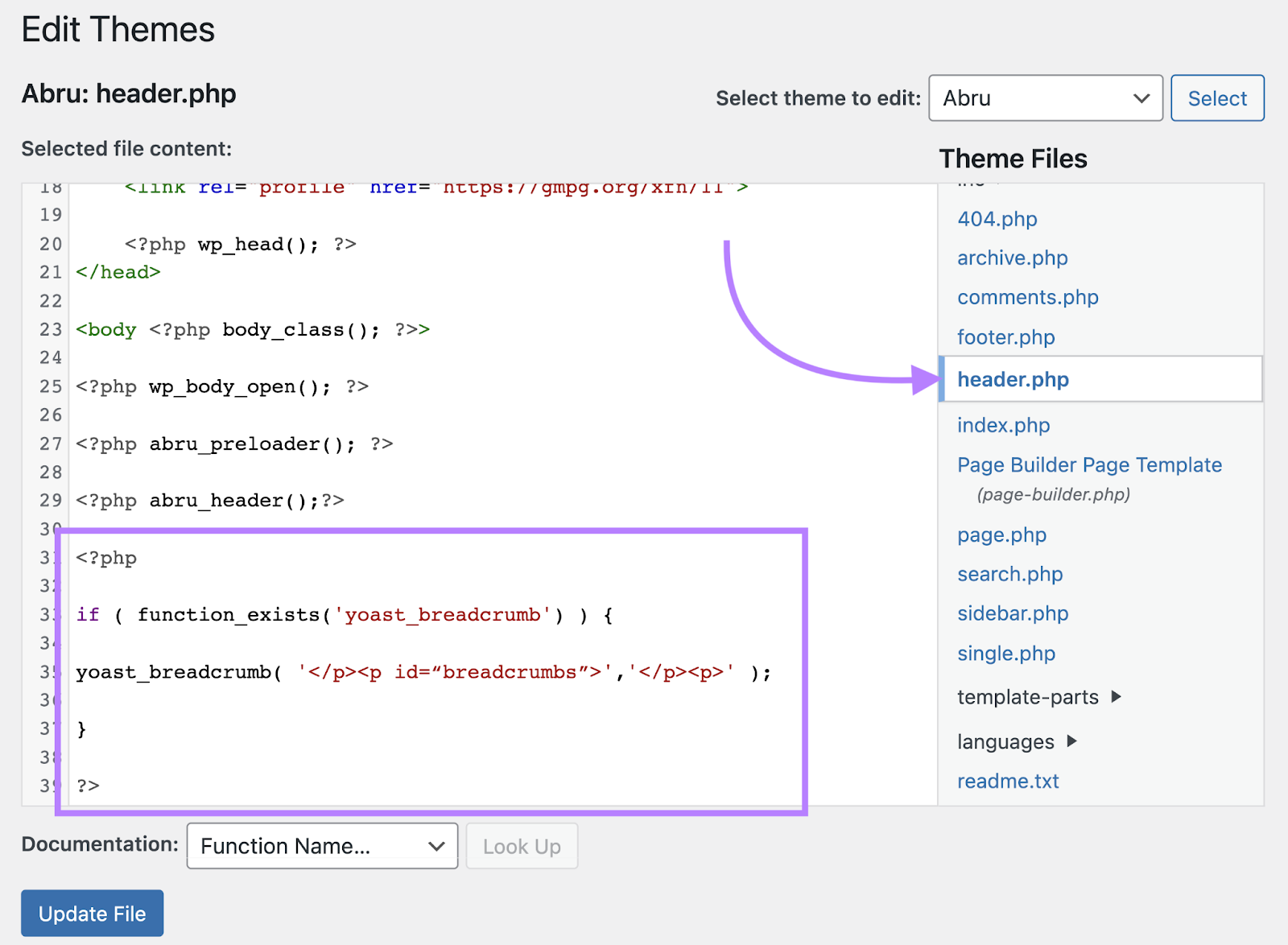Click the Look Up button
Viewport: 1288px width, 945px height.
[x=522, y=846]
